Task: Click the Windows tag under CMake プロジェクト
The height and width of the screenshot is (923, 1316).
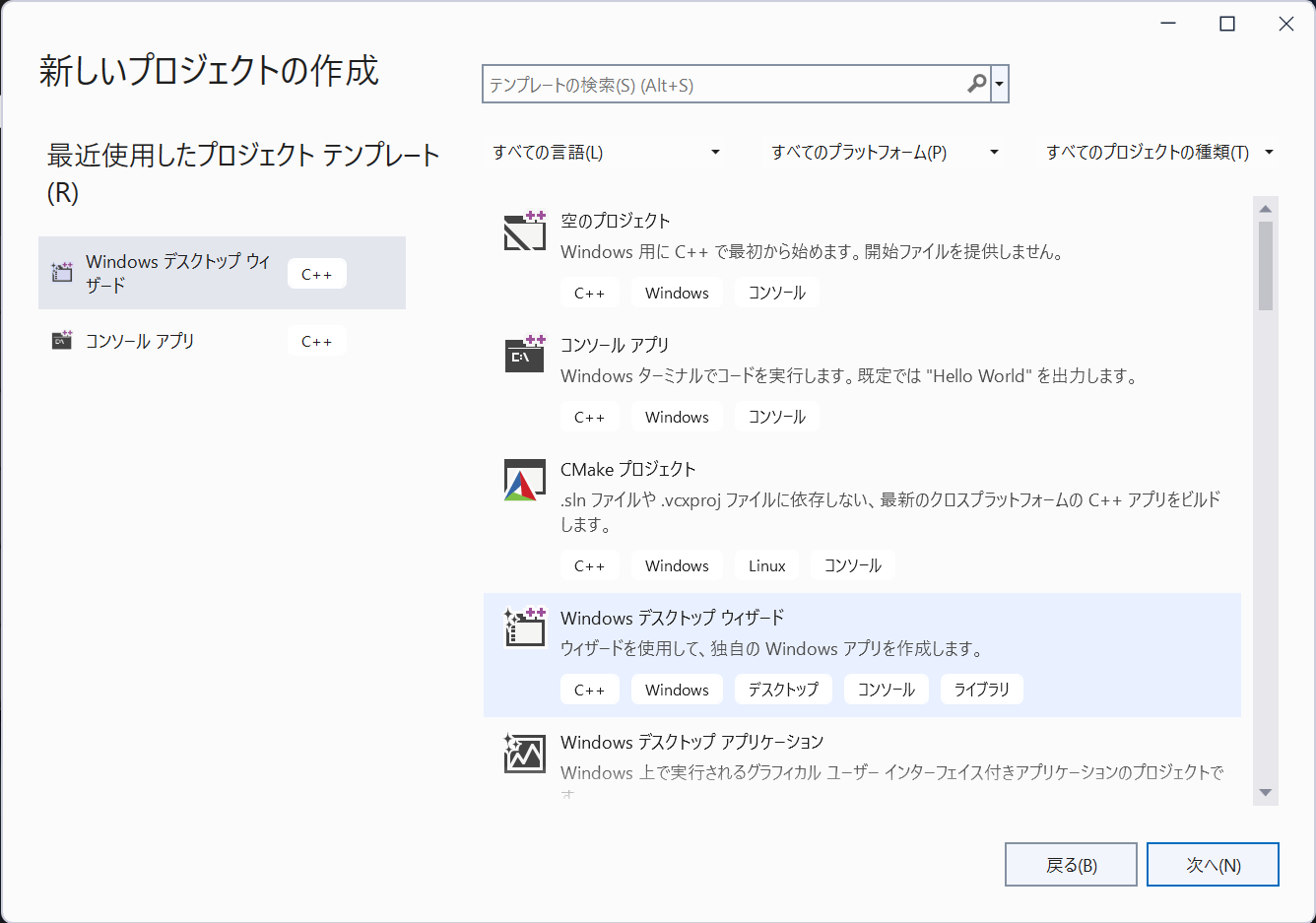Action: coord(677,565)
